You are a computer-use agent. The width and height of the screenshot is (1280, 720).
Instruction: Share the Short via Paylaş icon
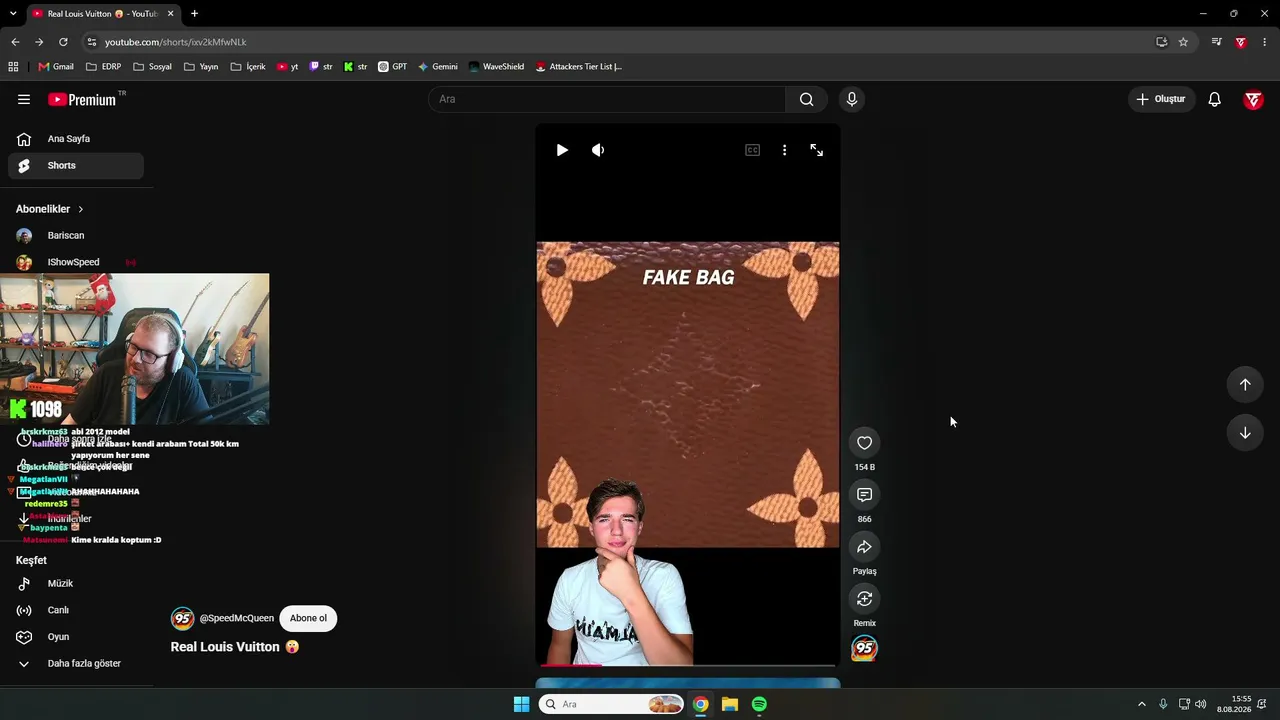(x=865, y=547)
